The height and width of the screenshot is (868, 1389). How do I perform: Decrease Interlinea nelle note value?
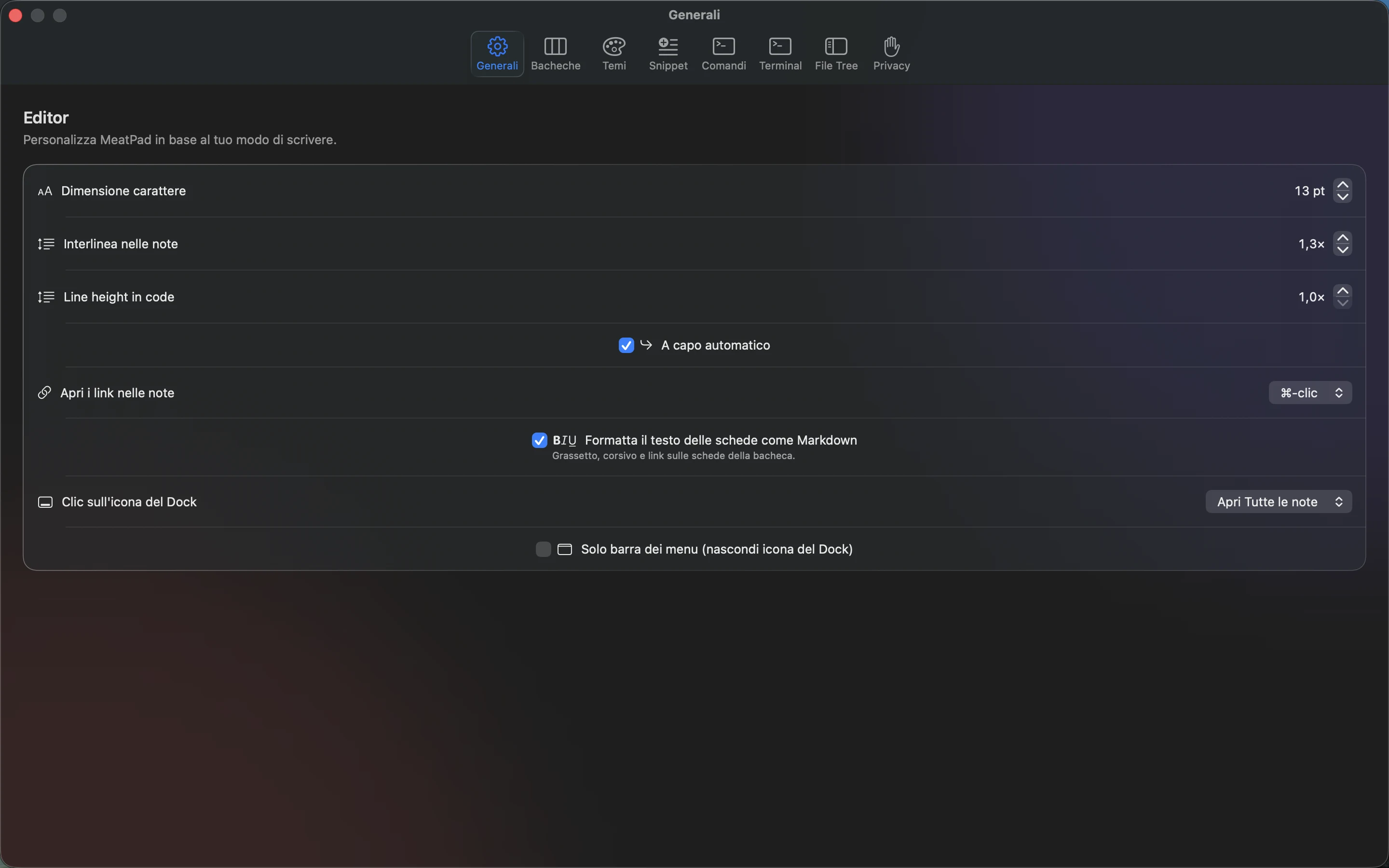[1343, 250]
